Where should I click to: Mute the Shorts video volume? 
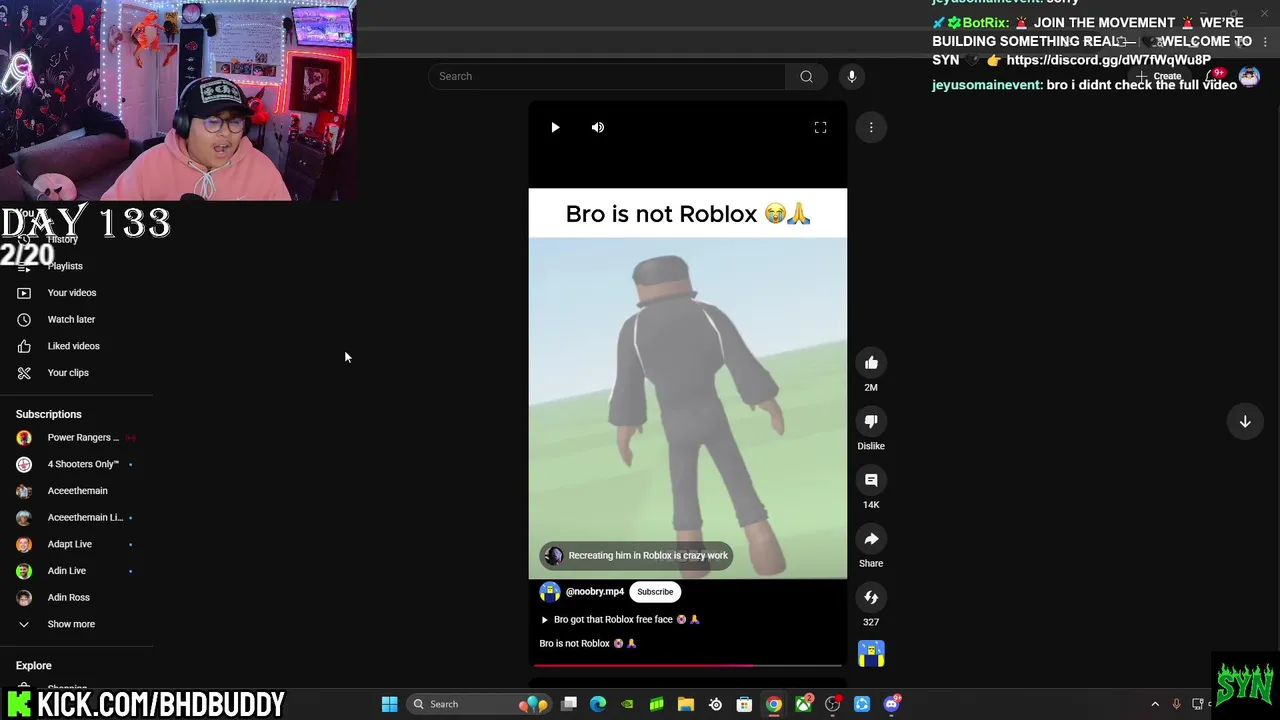(598, 127)
